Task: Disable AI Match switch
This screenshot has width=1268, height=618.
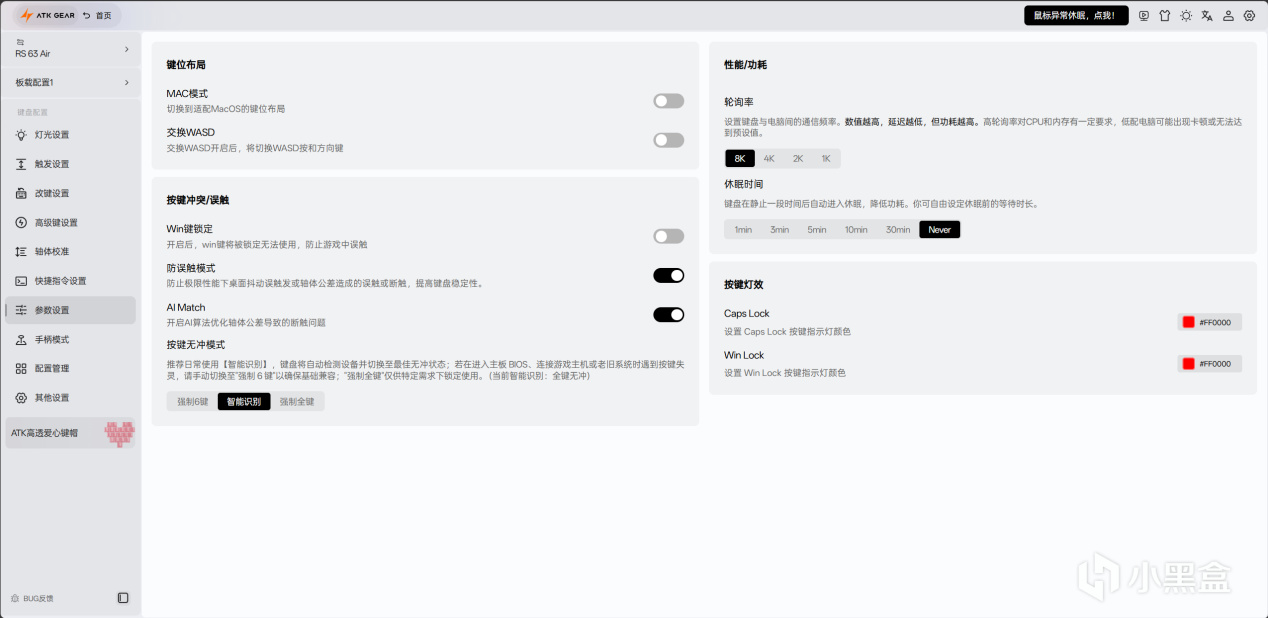Action: tap(668, 315)
